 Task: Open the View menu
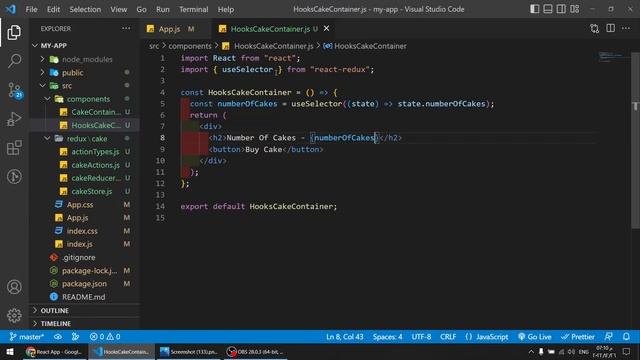(x=118, y=9)
